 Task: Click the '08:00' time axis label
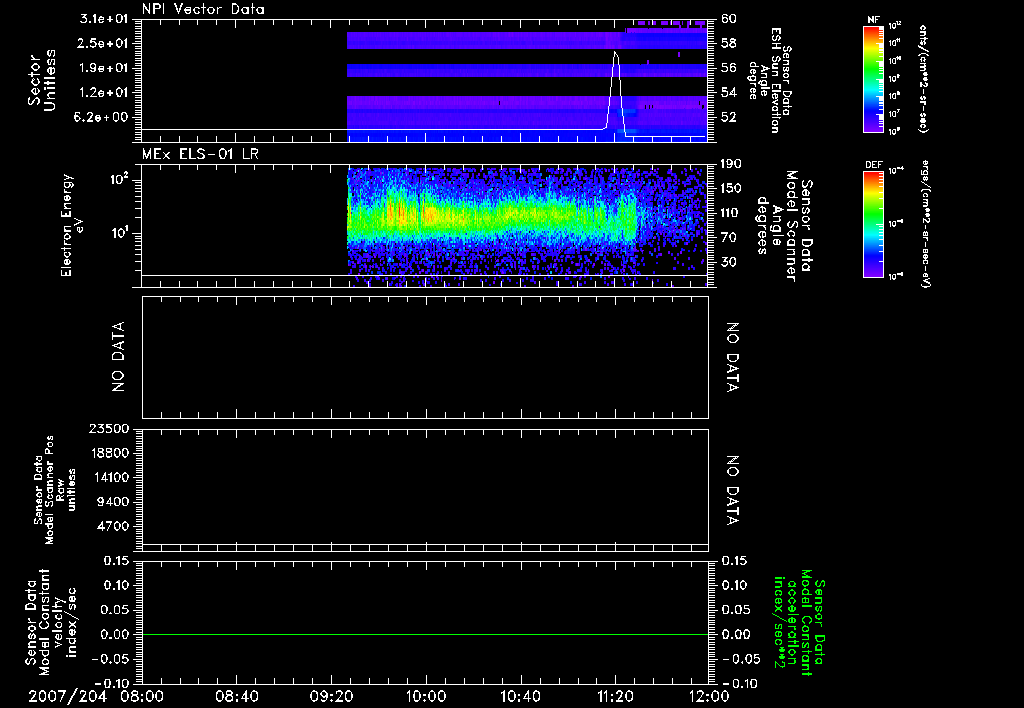(142, 697)
